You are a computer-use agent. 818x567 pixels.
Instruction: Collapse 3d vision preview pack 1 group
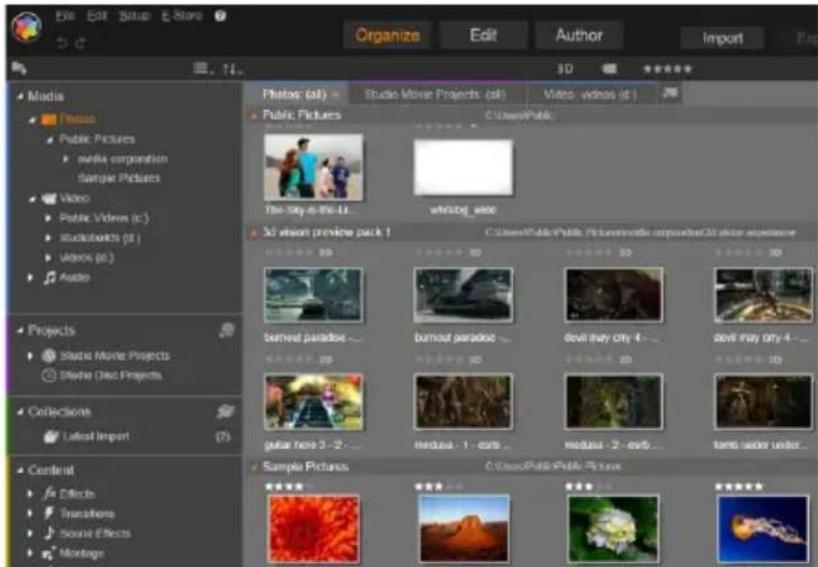tap(254, 233)
